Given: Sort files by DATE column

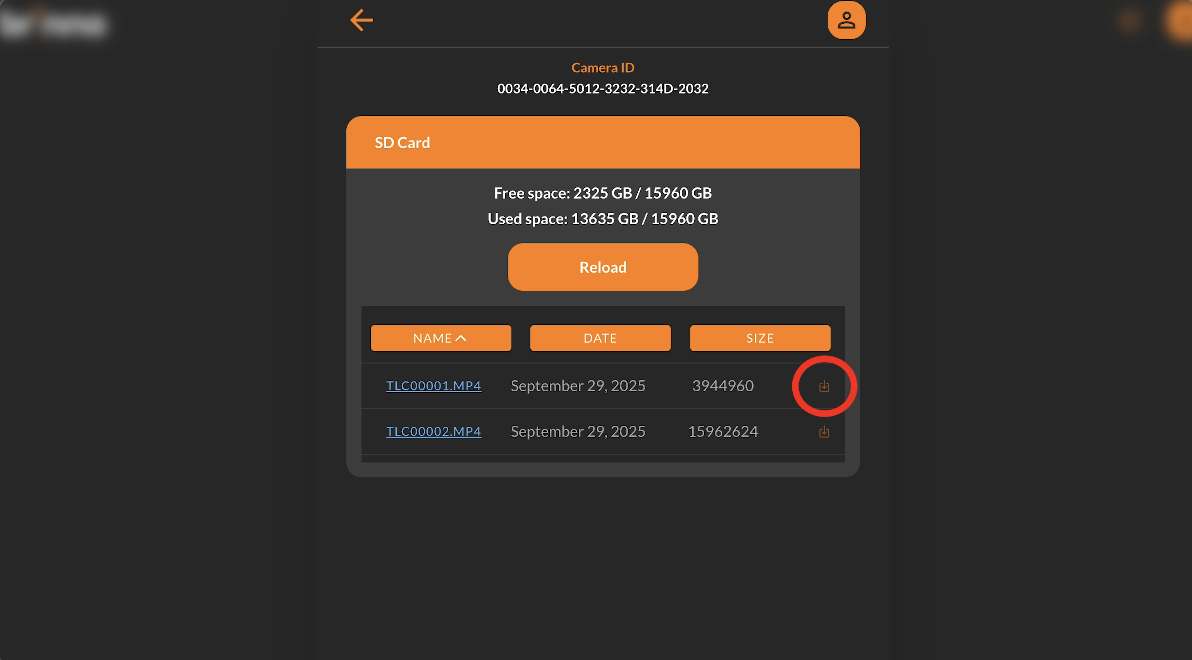Looking at the screenshot, I should [601, 338].
